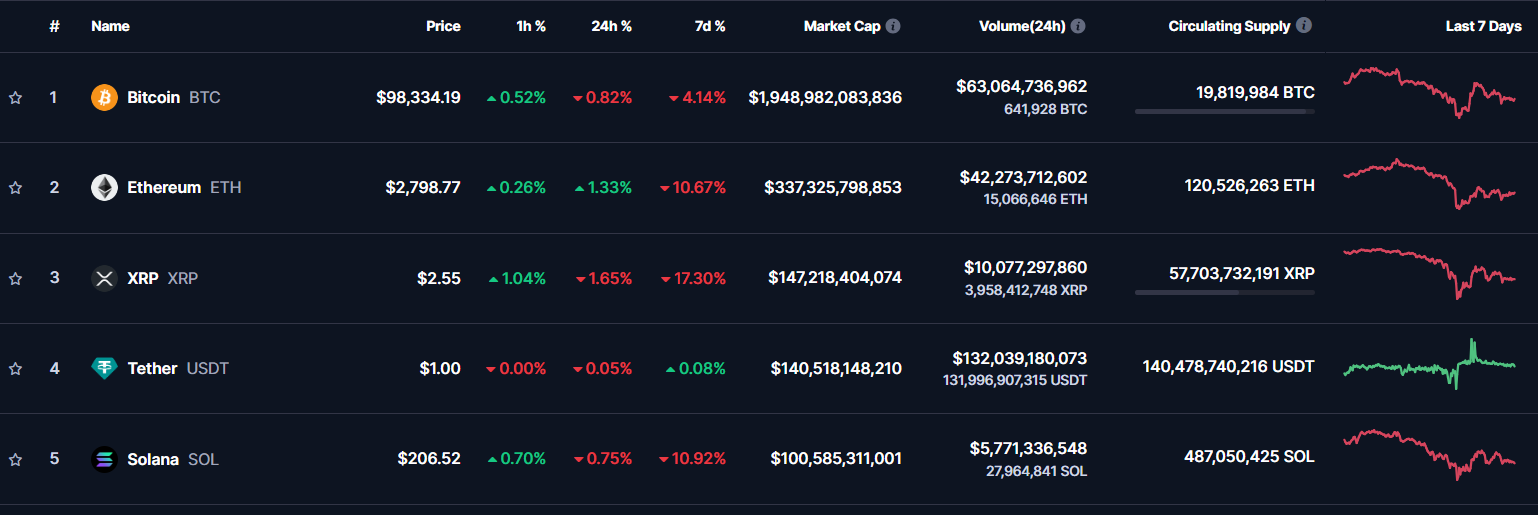Click Solana supply 487,050,425 SOL
Screen dimensions: 1538x515
click(1249, 457)
